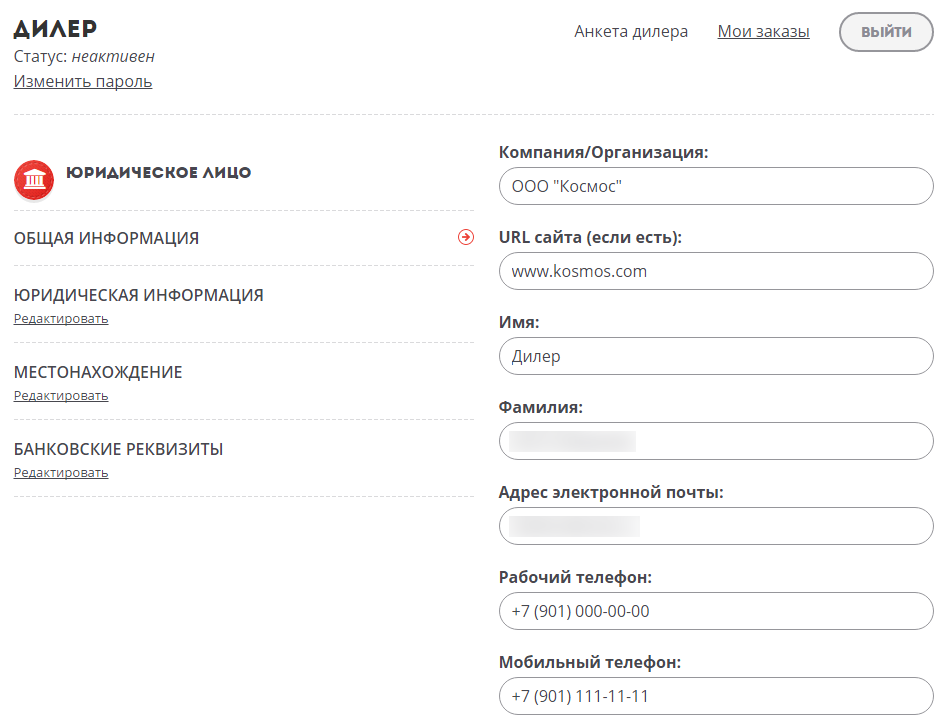This screenshot has height=725, width=946.
Task: Select the Юридическая информация section heading
Action: coord(139,295)
